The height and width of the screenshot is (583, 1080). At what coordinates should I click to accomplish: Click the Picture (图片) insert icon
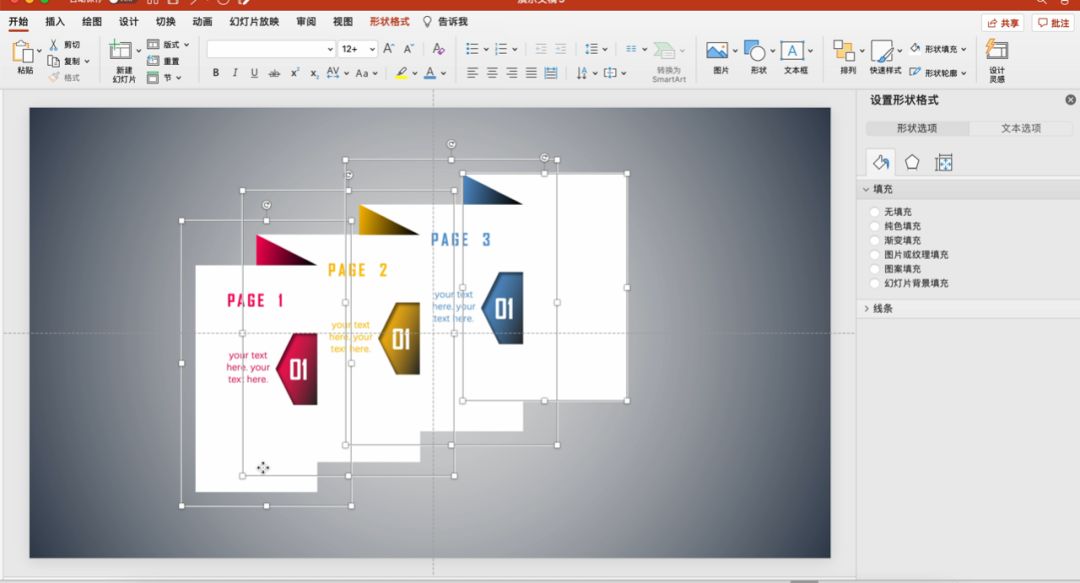pos(717,51)
